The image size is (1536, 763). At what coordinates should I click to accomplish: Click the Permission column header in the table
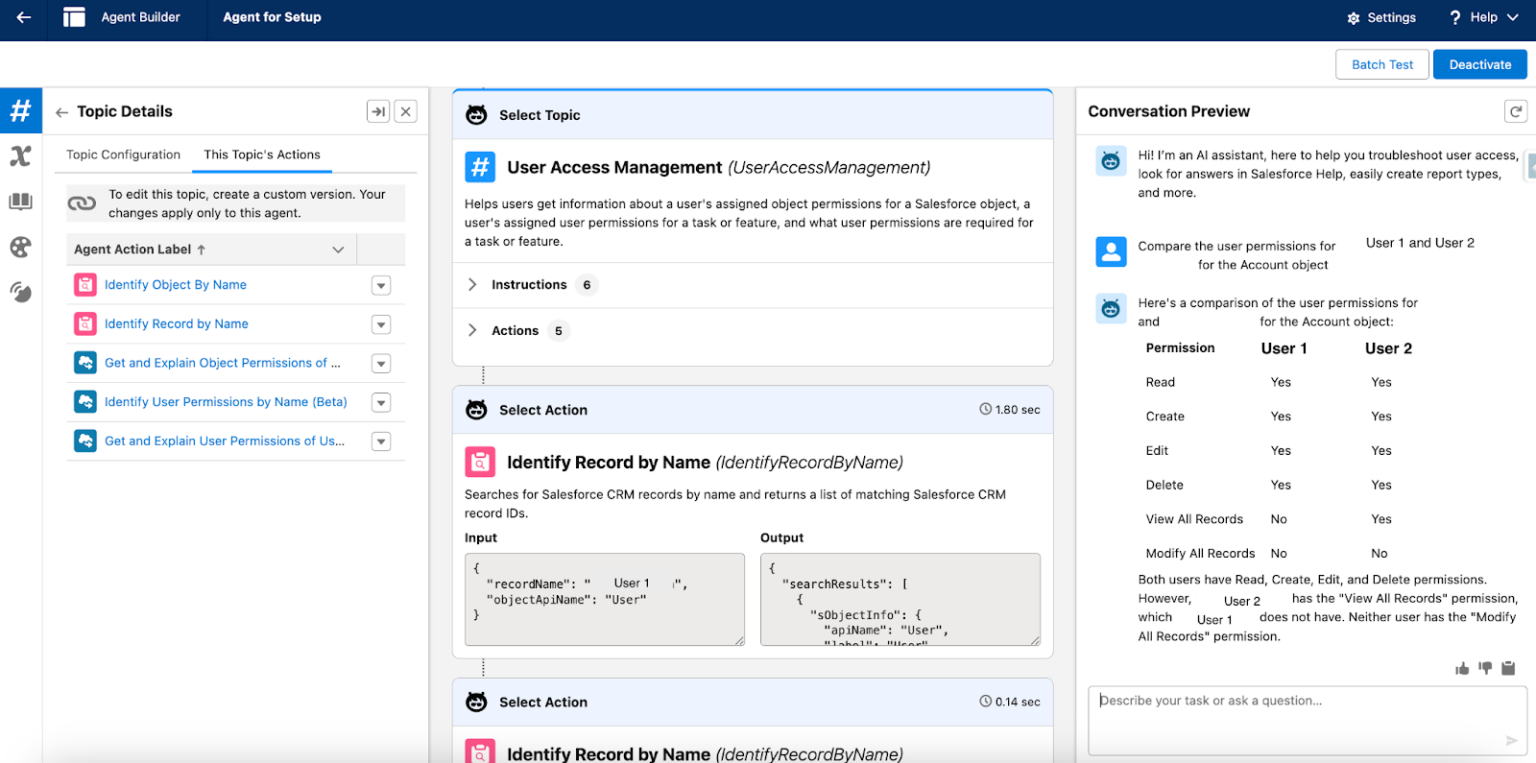click(1180, 348)
